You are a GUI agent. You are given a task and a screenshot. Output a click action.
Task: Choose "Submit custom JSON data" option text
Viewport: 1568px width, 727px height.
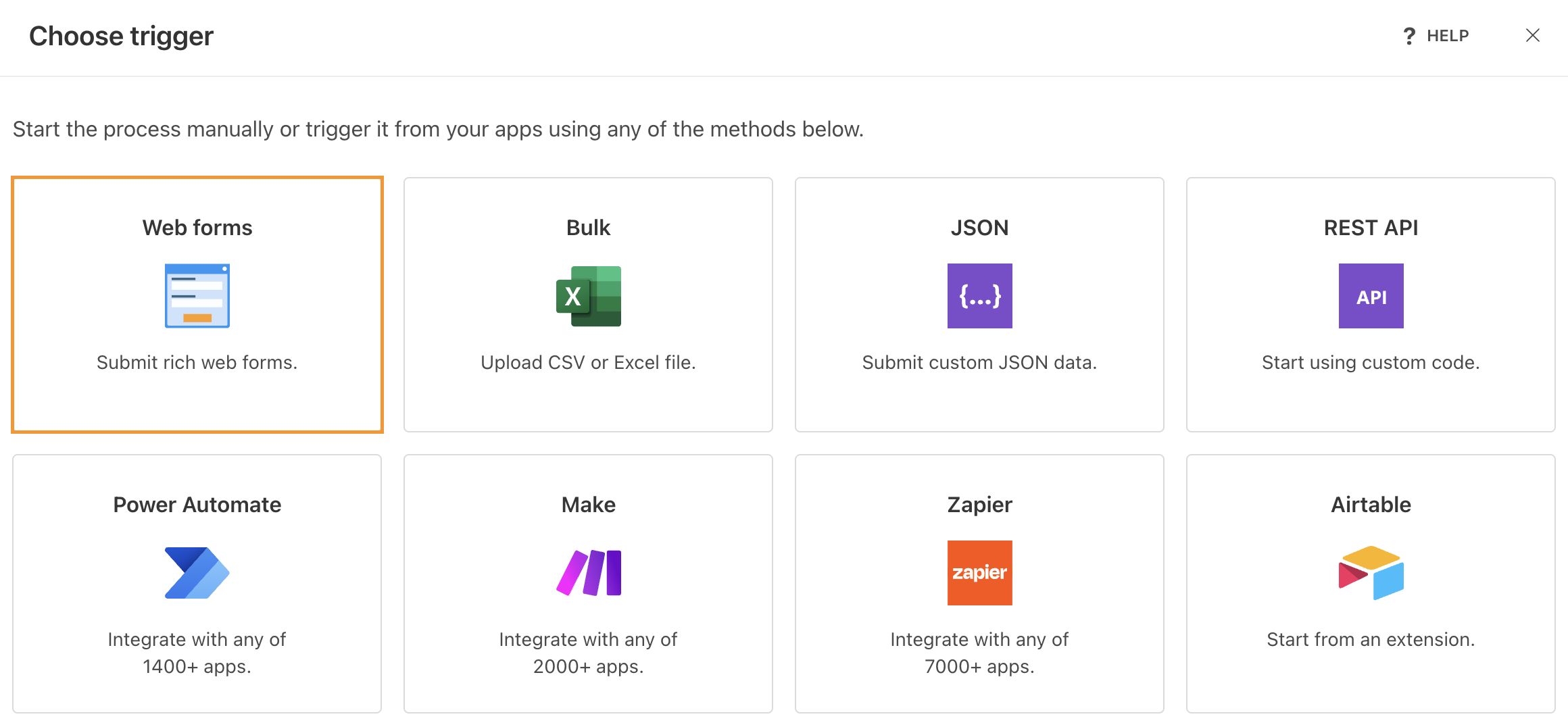point(979,363)
